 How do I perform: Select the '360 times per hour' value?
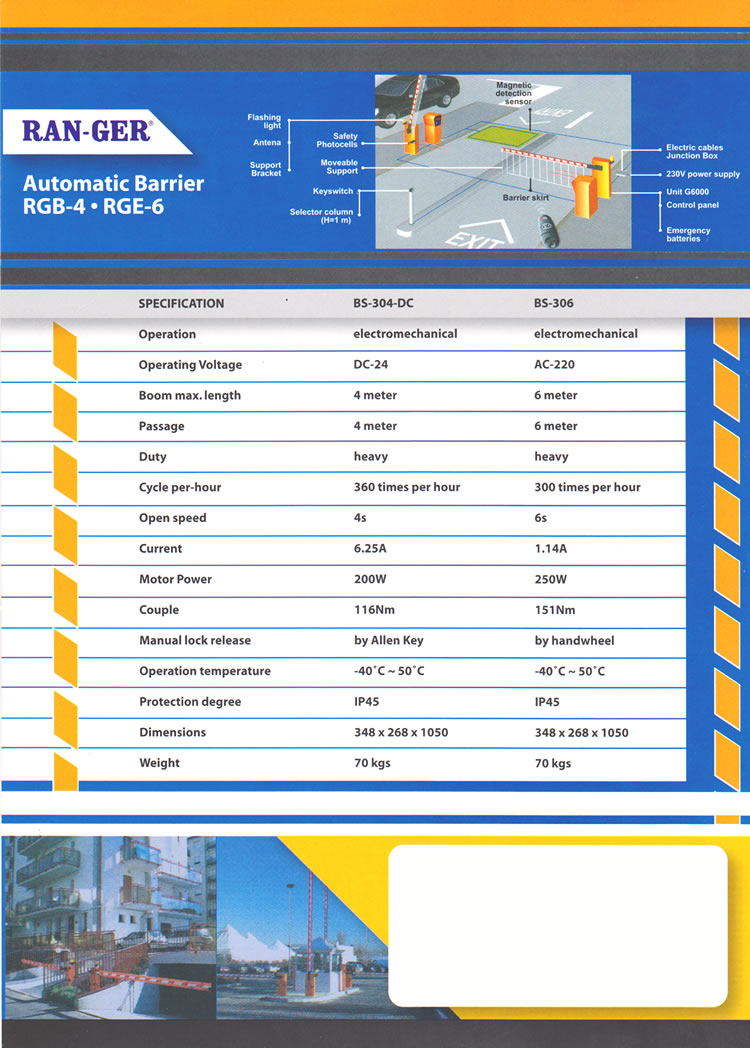(x=407, y=487)
